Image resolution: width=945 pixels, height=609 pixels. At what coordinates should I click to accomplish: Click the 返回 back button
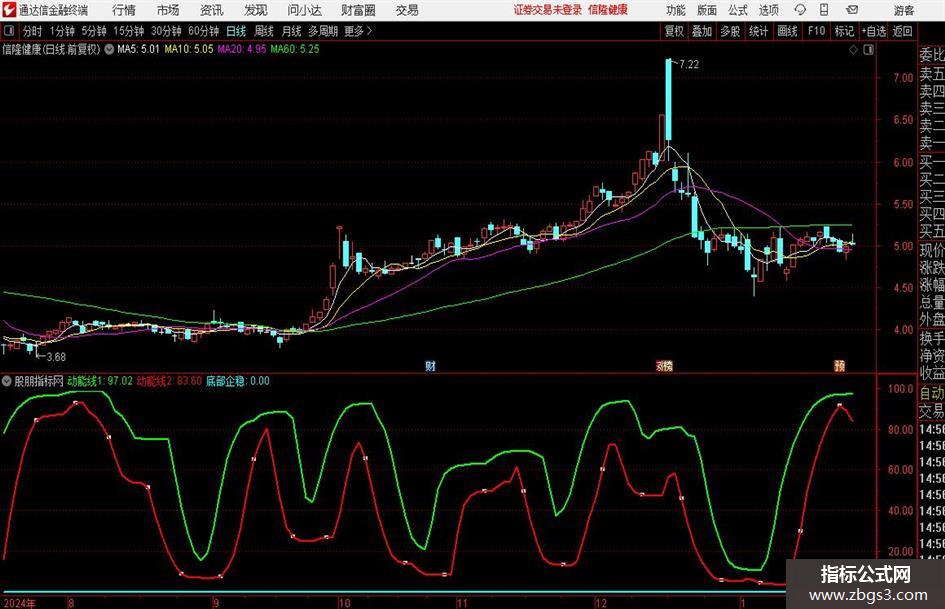click(x=902, y=31)
